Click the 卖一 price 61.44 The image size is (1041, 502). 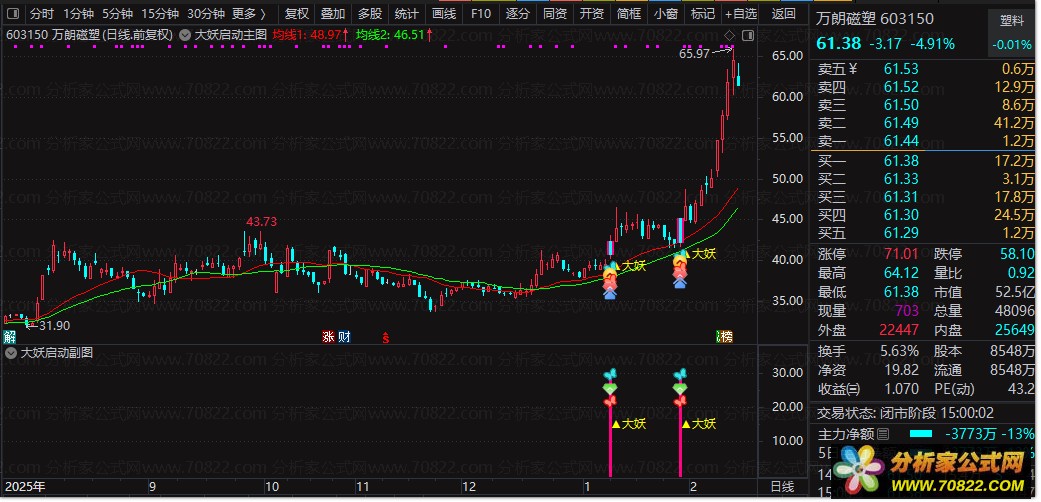click(902, 141)
